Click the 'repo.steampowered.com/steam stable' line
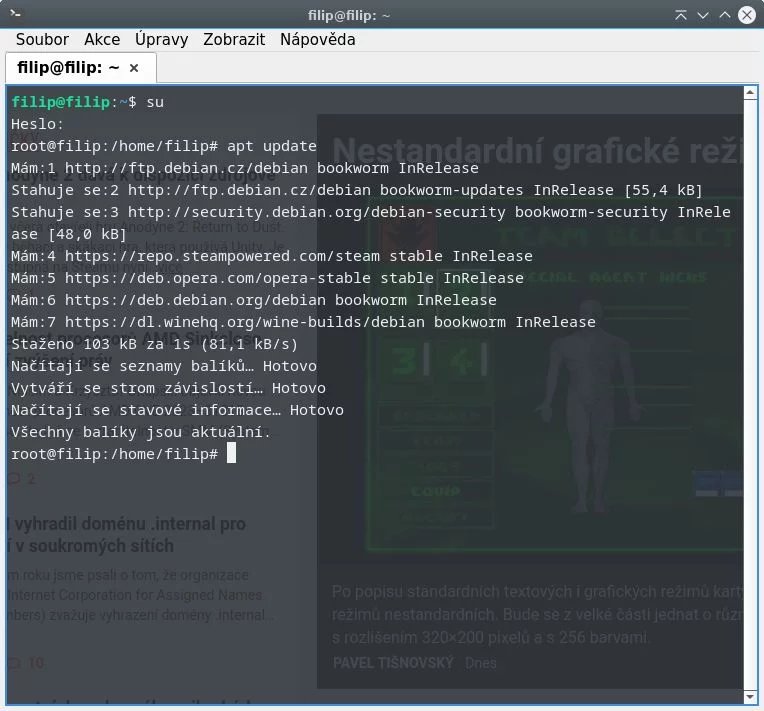 272,256
